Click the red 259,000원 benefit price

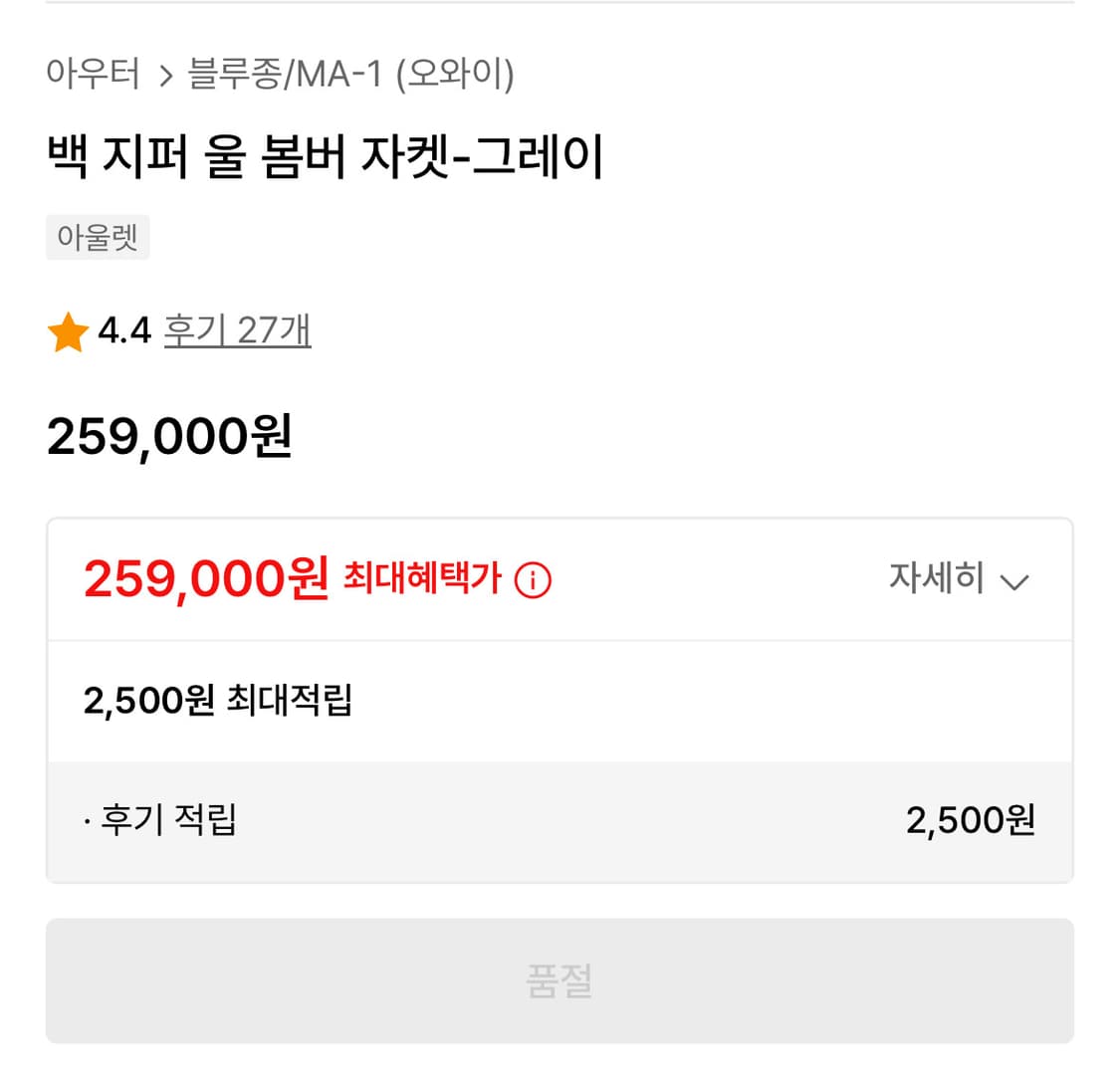206,578
